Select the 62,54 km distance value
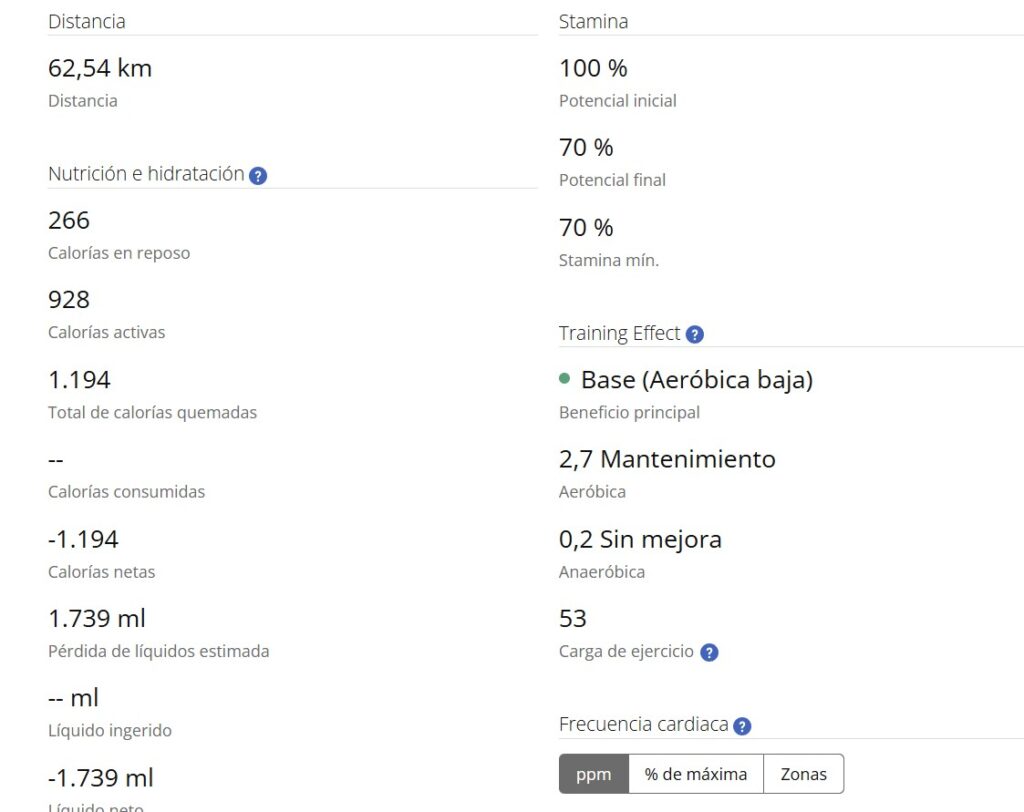 click(x=100, y=68)
